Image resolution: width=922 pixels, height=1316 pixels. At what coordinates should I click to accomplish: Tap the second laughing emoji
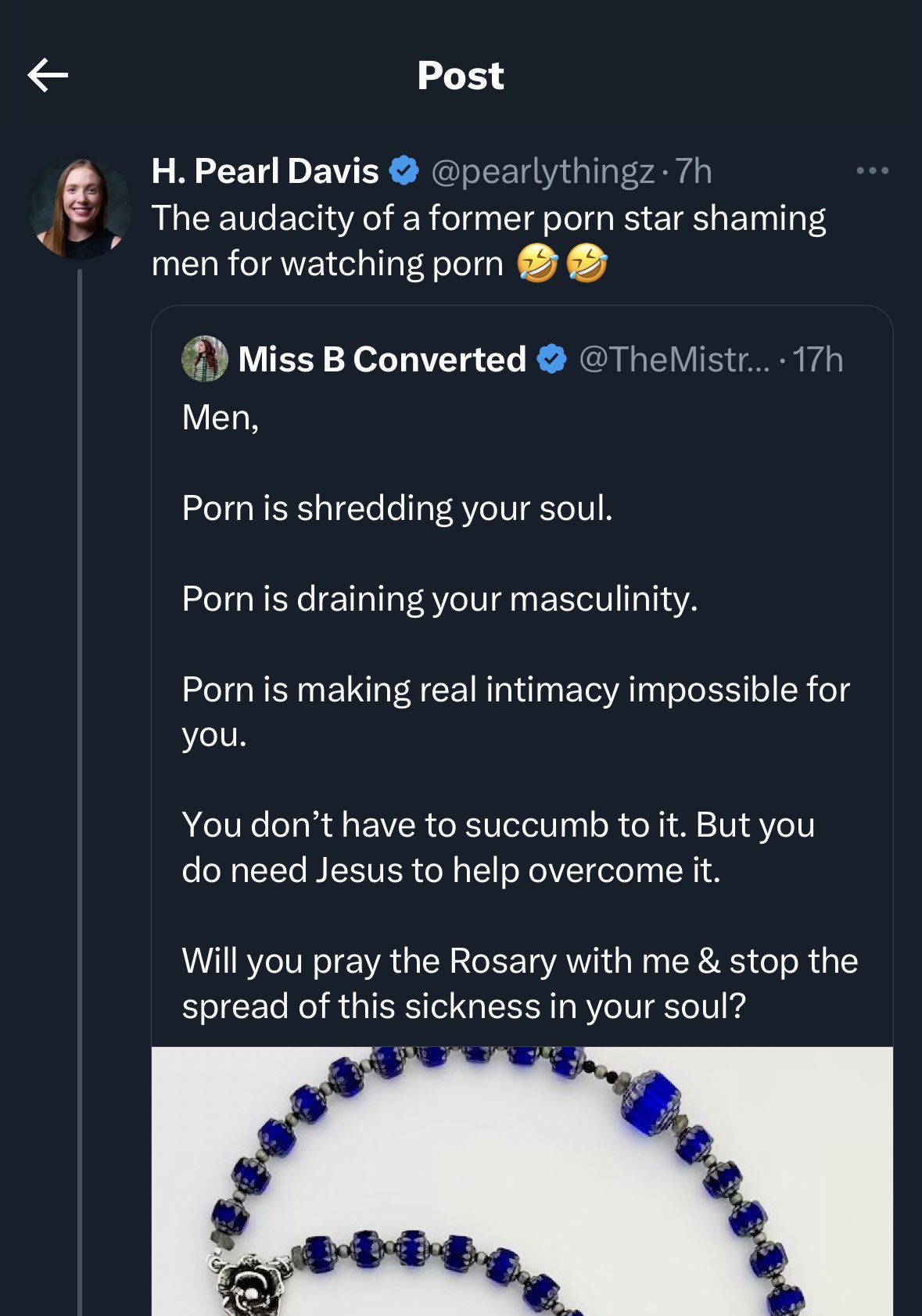click(587, 264)
